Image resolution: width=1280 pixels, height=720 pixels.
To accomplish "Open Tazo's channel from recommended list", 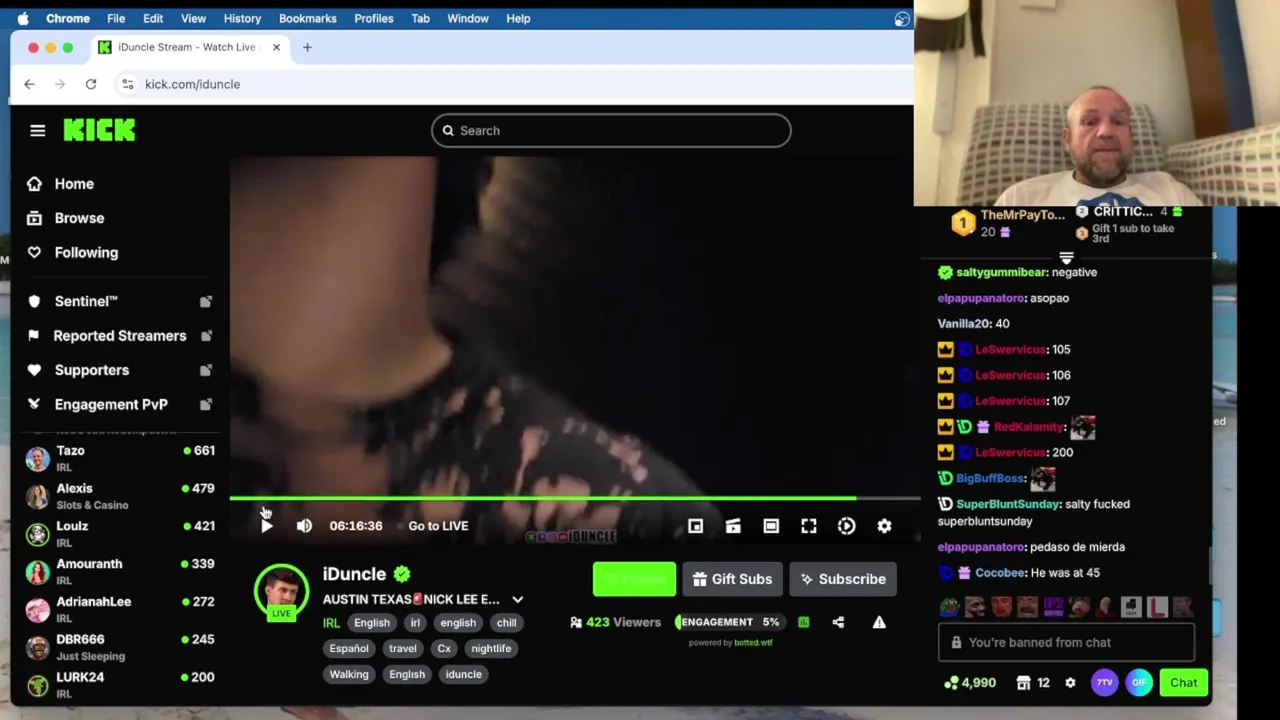I will tap(119, 458).
